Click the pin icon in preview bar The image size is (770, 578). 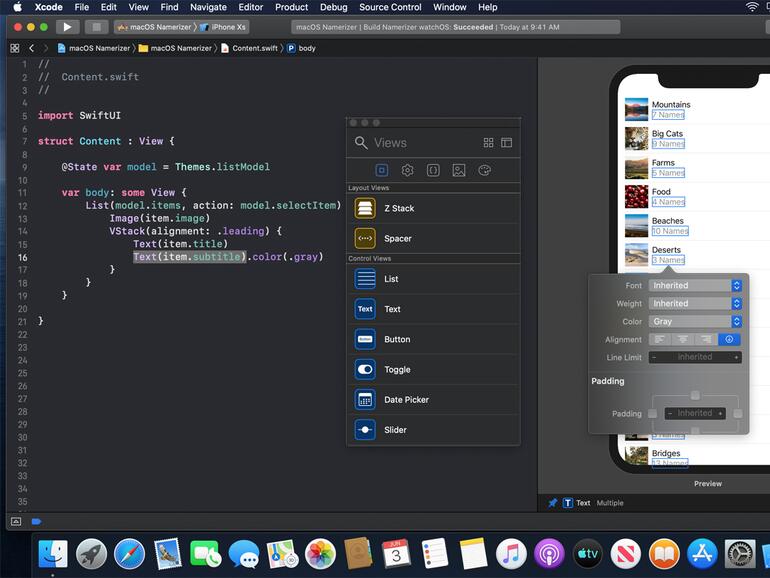click(552, 503)
